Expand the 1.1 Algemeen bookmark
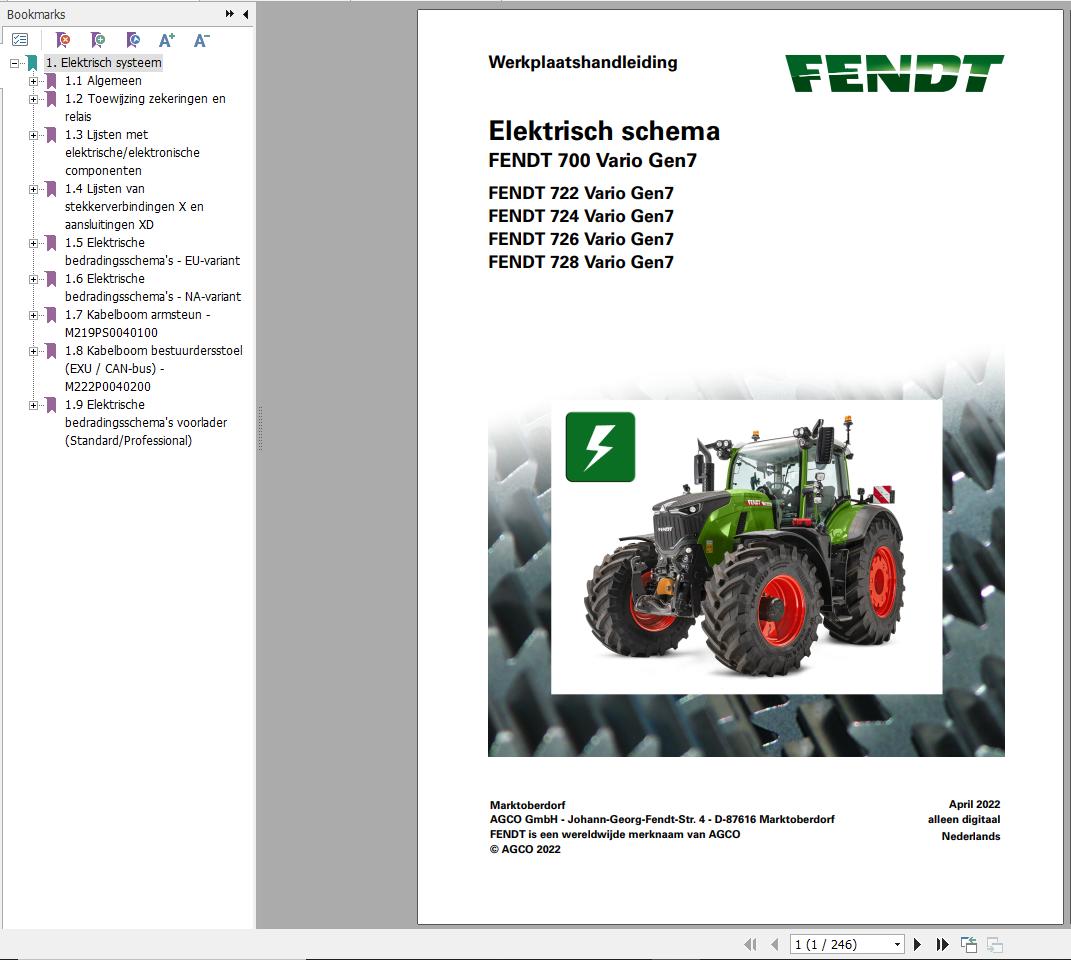Viewport: 1071px width, 960px height. 33,81
